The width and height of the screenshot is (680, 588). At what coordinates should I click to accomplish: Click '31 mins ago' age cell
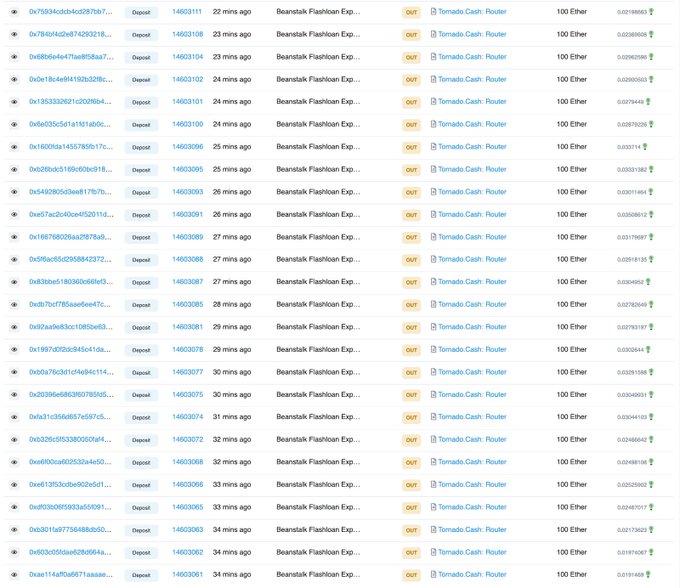232,417
